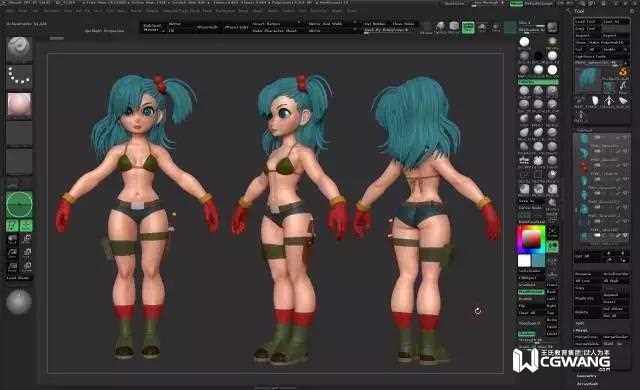Toggle paintbrush icon on selected subtool row
This screenshot has height=390, width=640.
618,235
